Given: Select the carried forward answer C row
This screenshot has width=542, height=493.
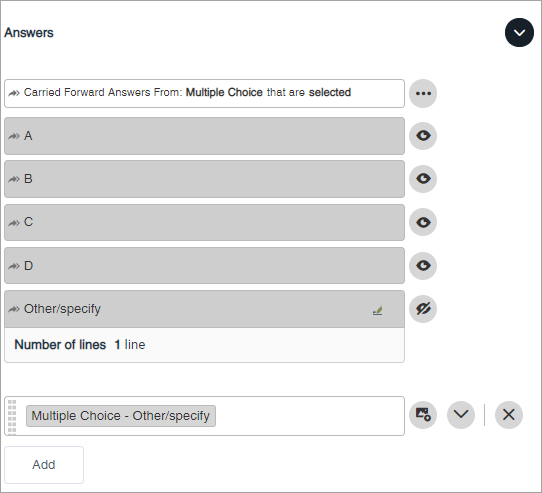Looking at the screenshot, I should [204, 222].
